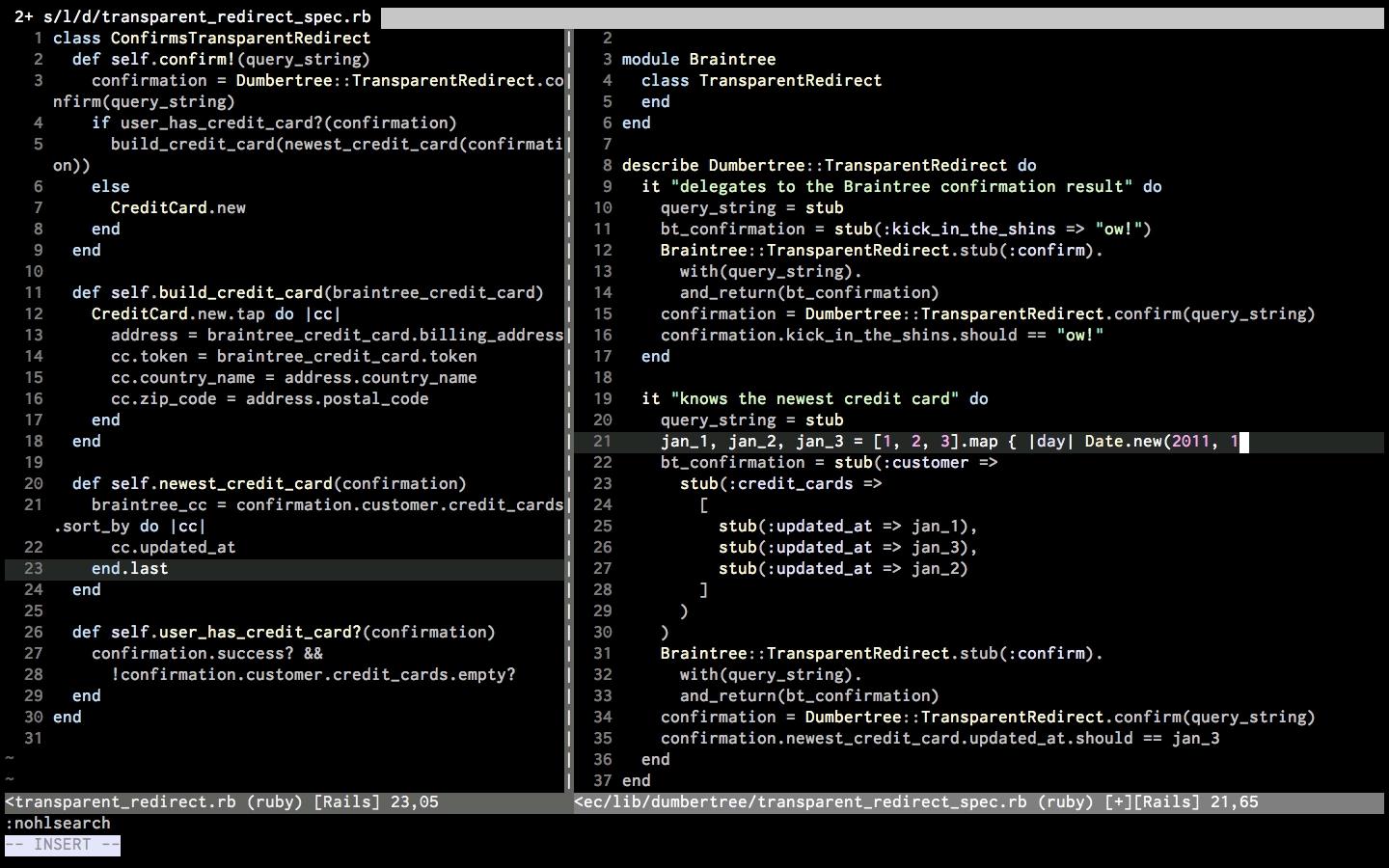
Task: Select the tab labeled s/l/d/transparent_redirect_spec.rb
Action: coord(192,16)
